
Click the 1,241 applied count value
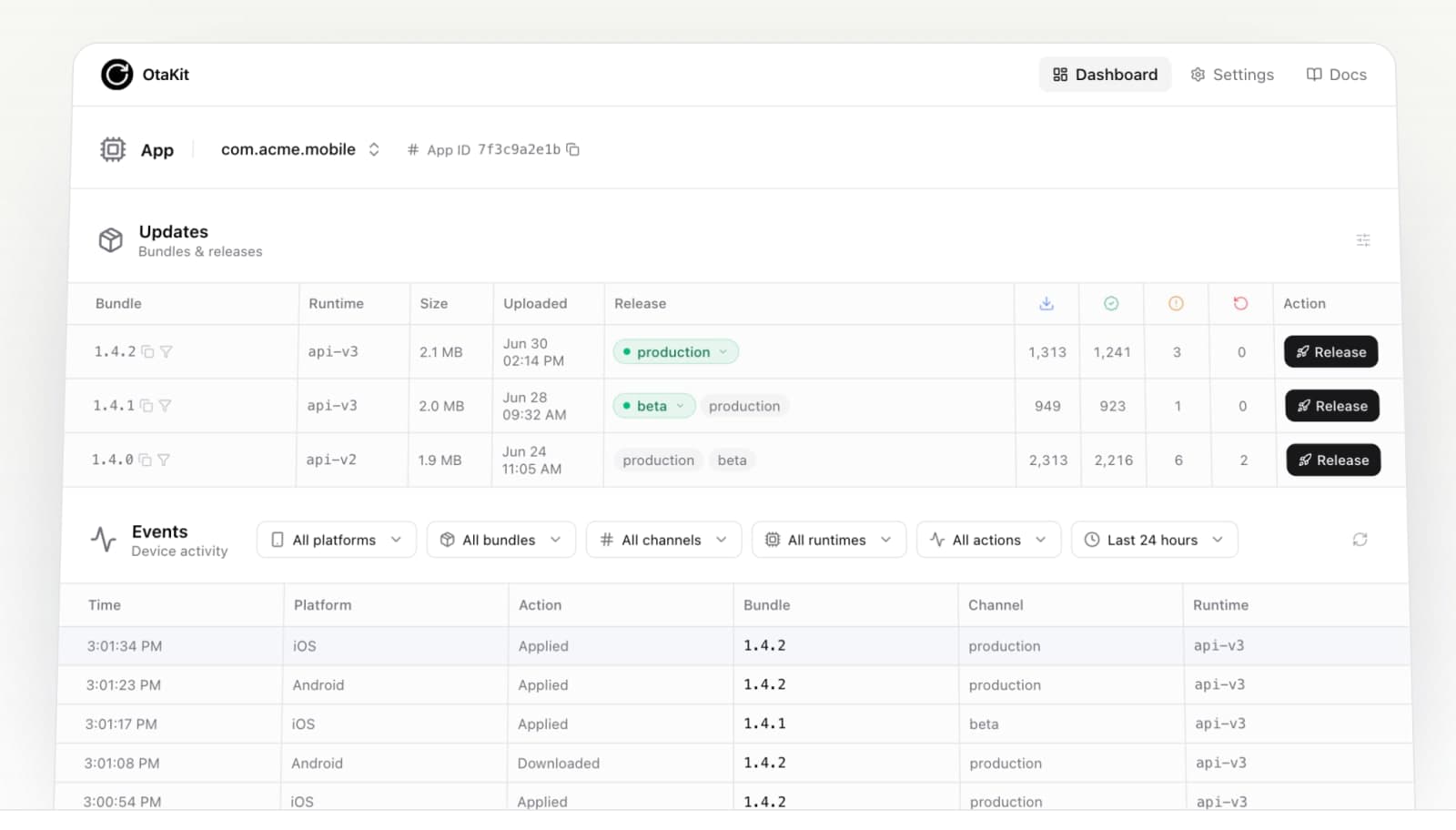[1112, 352]
